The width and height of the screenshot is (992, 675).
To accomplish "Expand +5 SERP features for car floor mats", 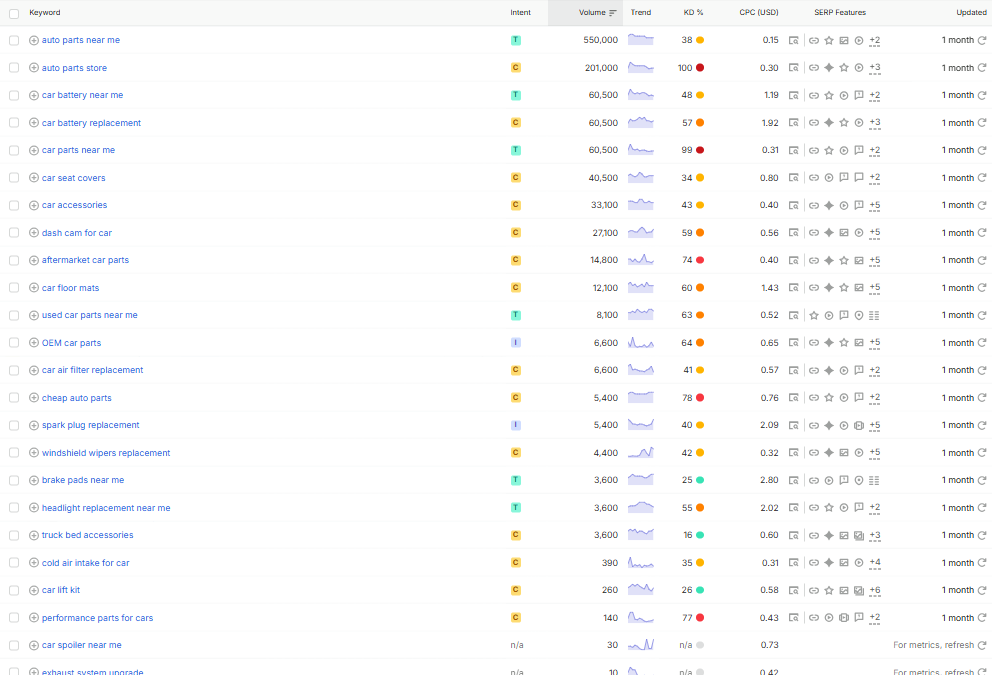I will [874, 288].
